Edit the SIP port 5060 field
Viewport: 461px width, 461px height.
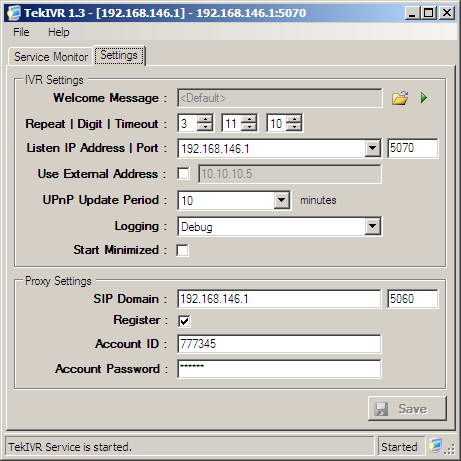(412, 299)
